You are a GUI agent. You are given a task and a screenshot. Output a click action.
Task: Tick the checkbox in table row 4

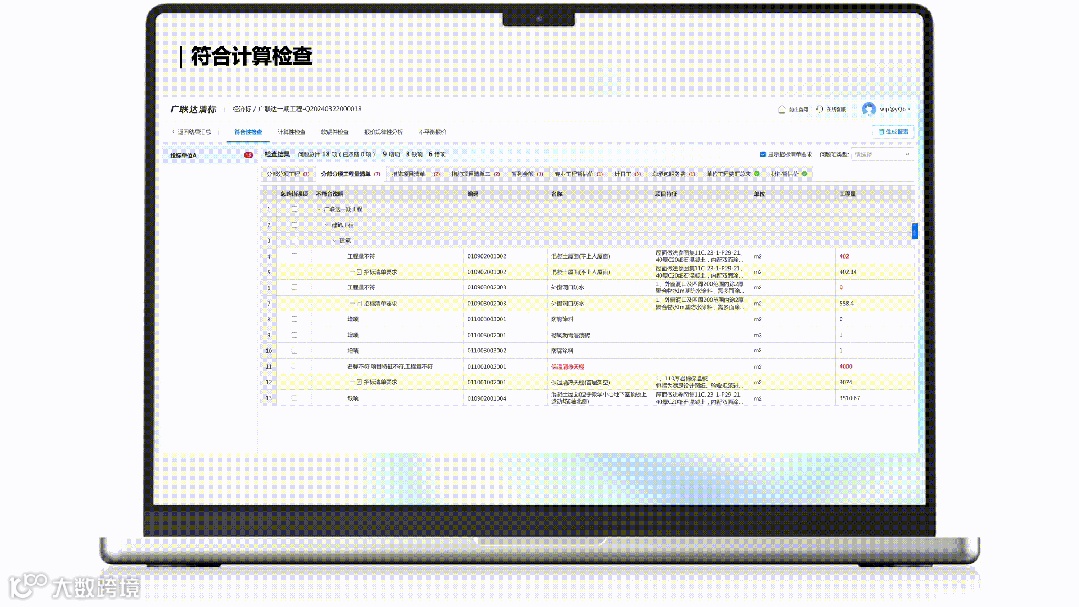(x=295, y=256)
